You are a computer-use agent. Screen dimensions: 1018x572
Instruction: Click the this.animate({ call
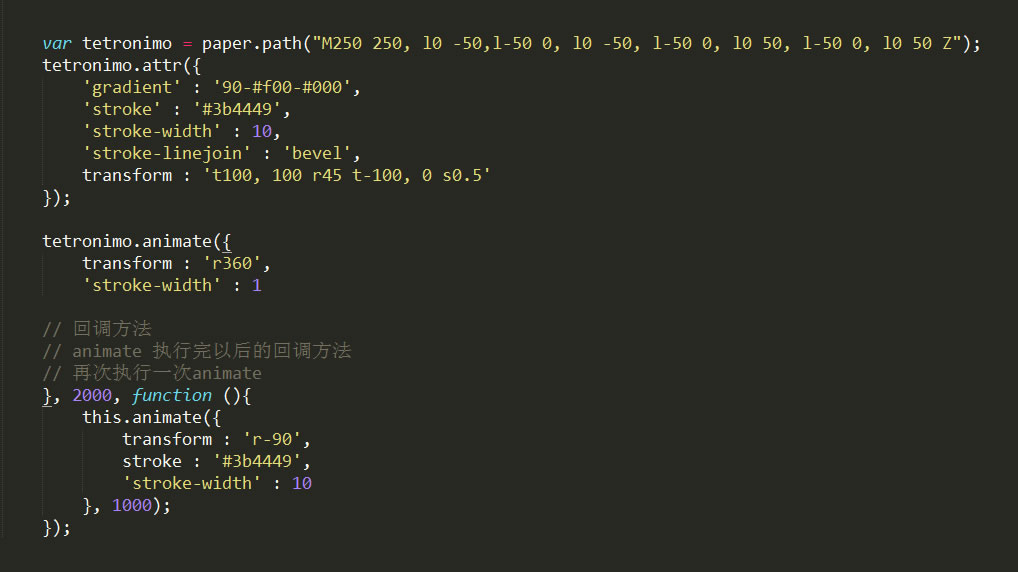pyautogui.click(x=151, y=417)
